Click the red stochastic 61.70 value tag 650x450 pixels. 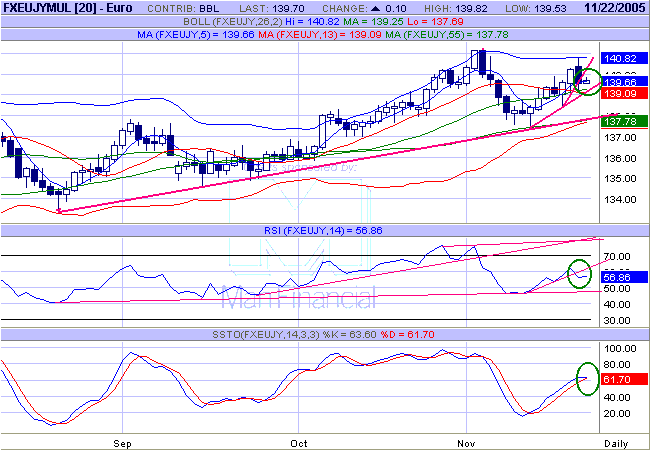[624, 379]
